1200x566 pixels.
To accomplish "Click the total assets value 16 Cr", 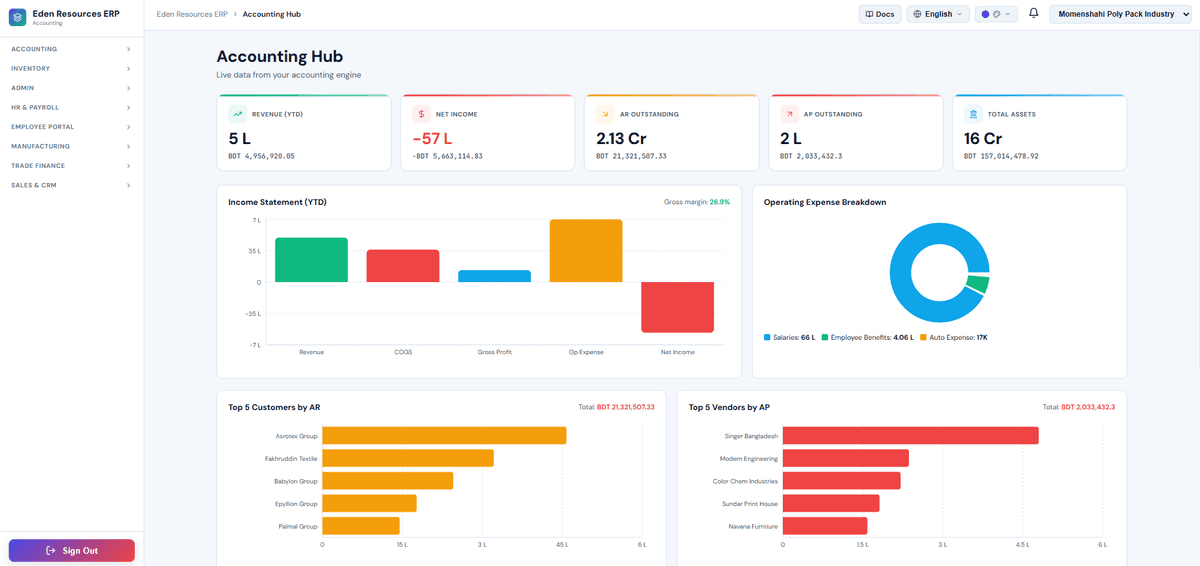I will click(x=983, y=139).
